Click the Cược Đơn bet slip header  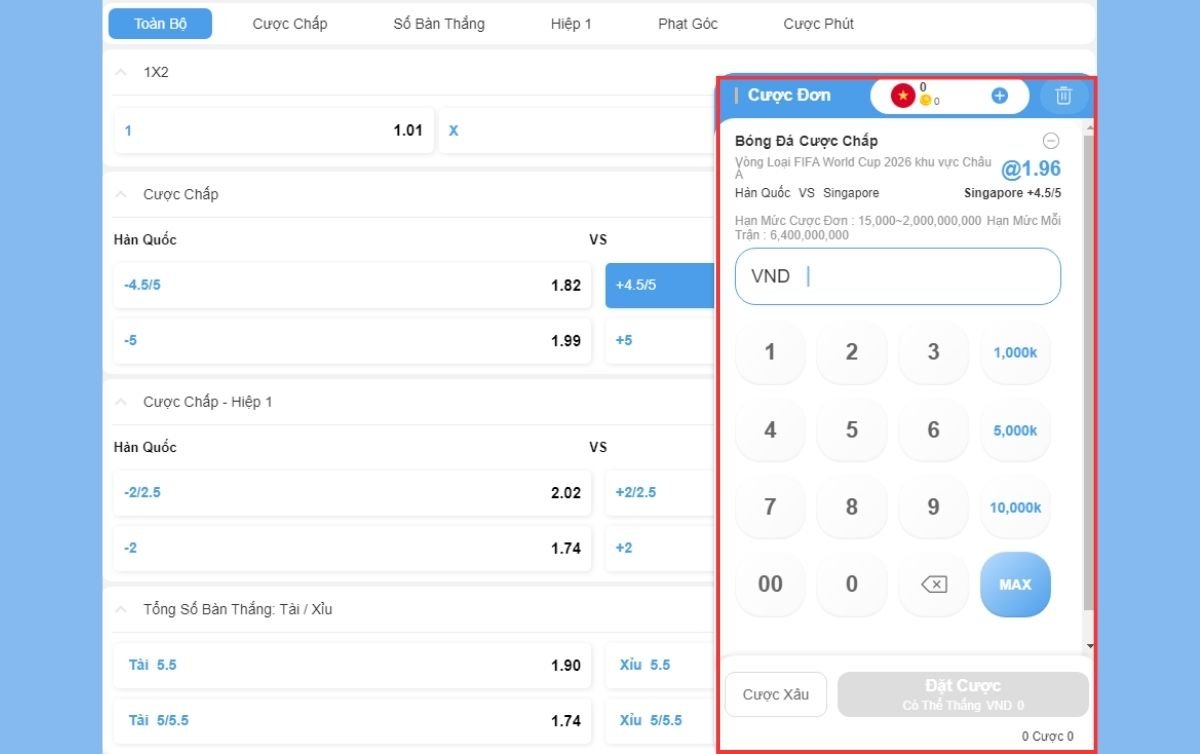click(789, 95)
